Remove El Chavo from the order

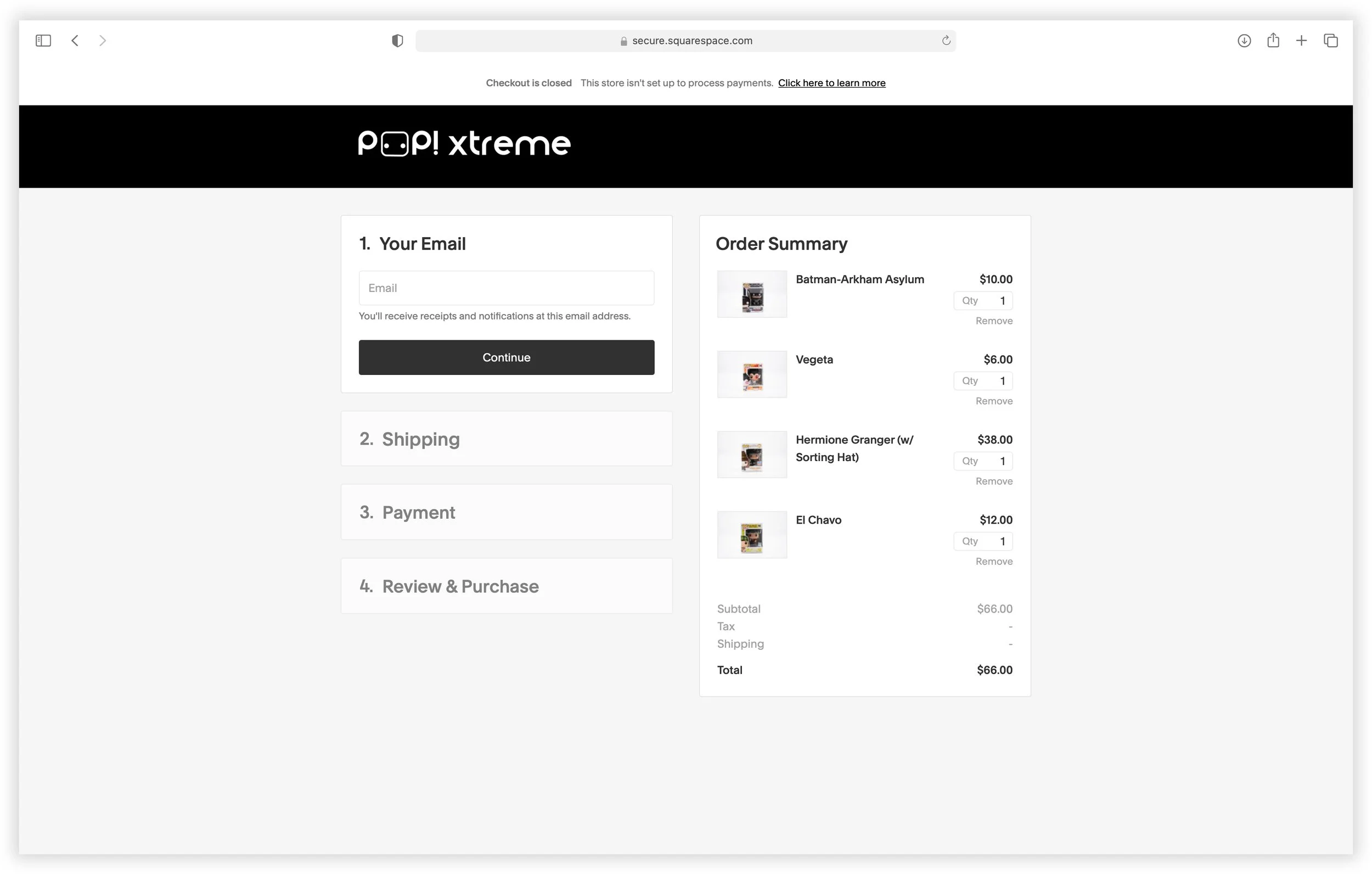(x=994, y=562)
